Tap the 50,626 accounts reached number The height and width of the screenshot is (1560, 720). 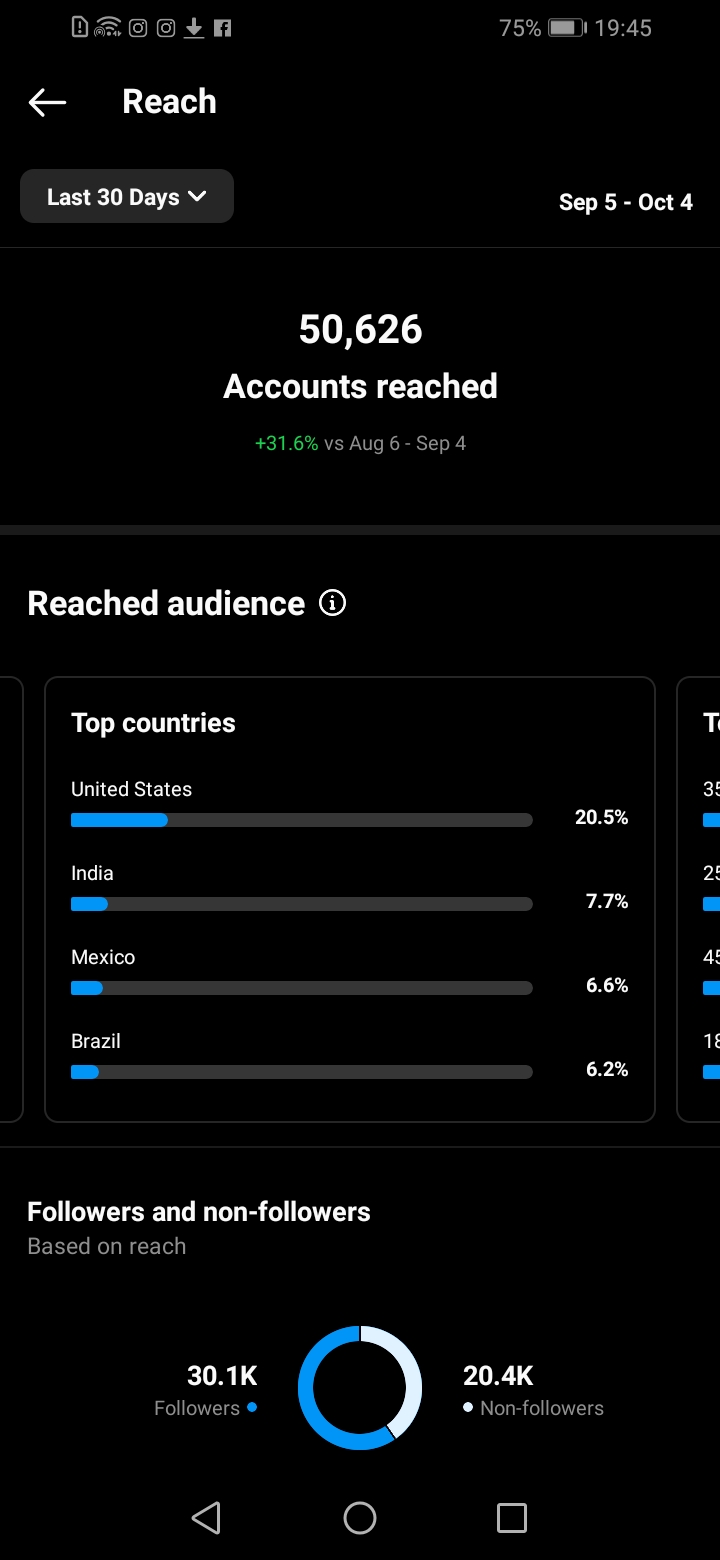tap(360, 329)
